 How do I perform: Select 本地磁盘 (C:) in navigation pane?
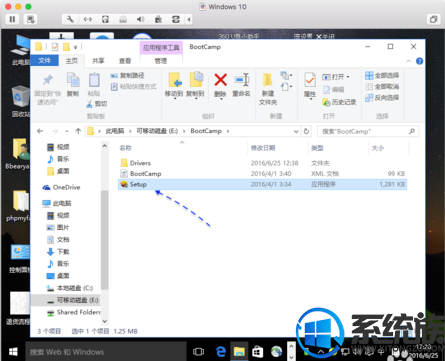point(70,288)
